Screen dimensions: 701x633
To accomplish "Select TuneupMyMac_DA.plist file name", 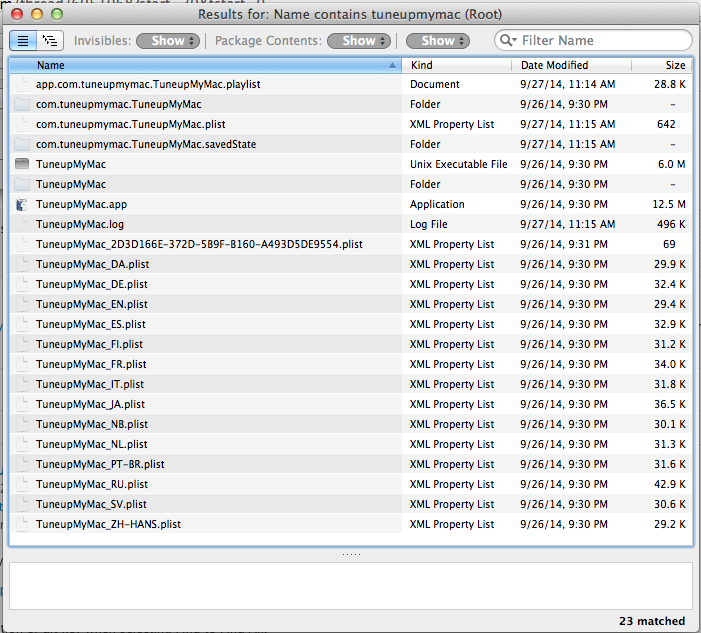I will click(x=93, y=264).
